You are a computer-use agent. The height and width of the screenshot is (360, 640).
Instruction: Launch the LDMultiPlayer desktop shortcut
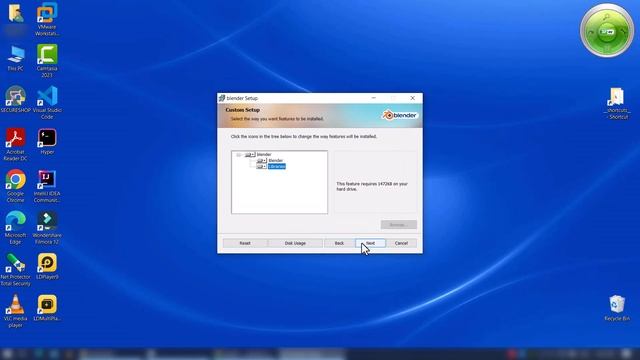point(47,308)
